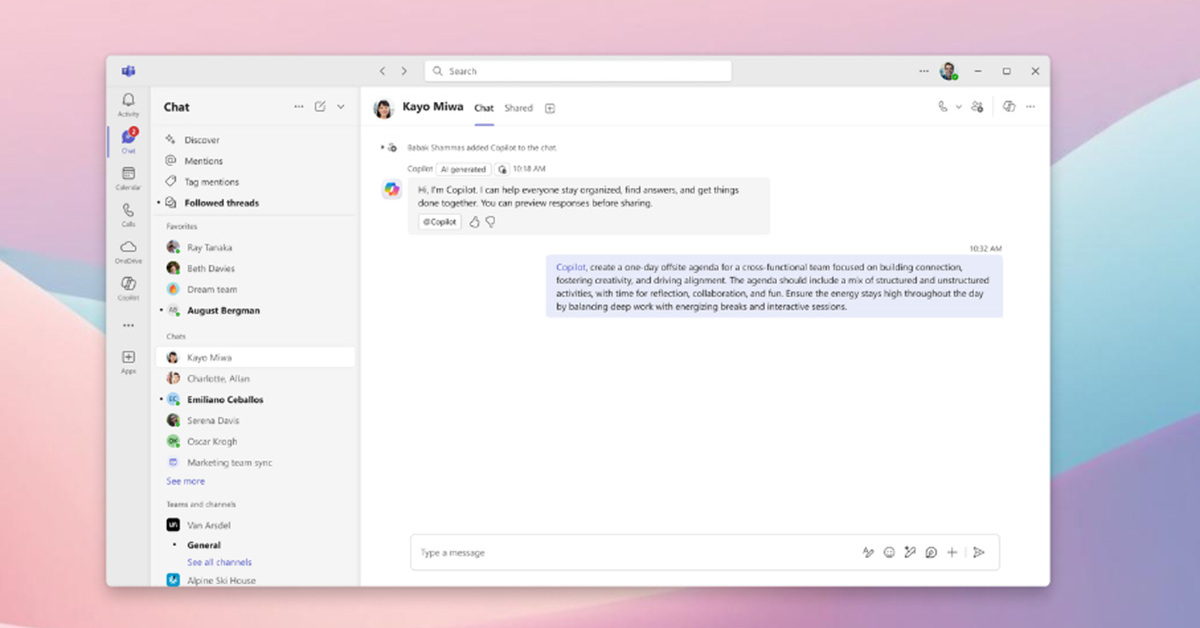Open the chat filter chevron beside Chat heading

point(340,106)
